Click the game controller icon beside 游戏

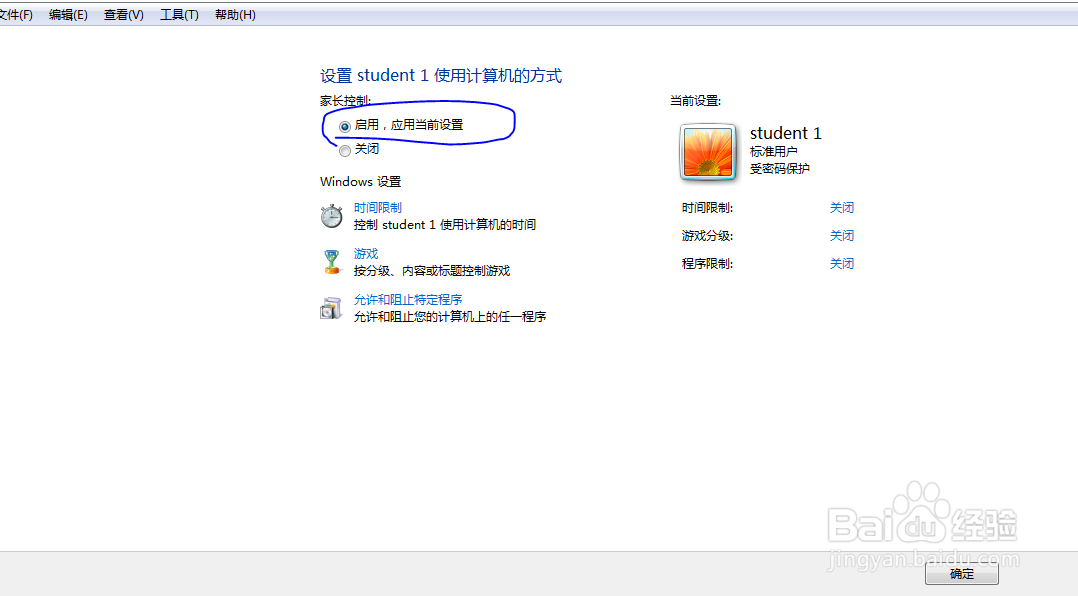[x=331, y=260]
